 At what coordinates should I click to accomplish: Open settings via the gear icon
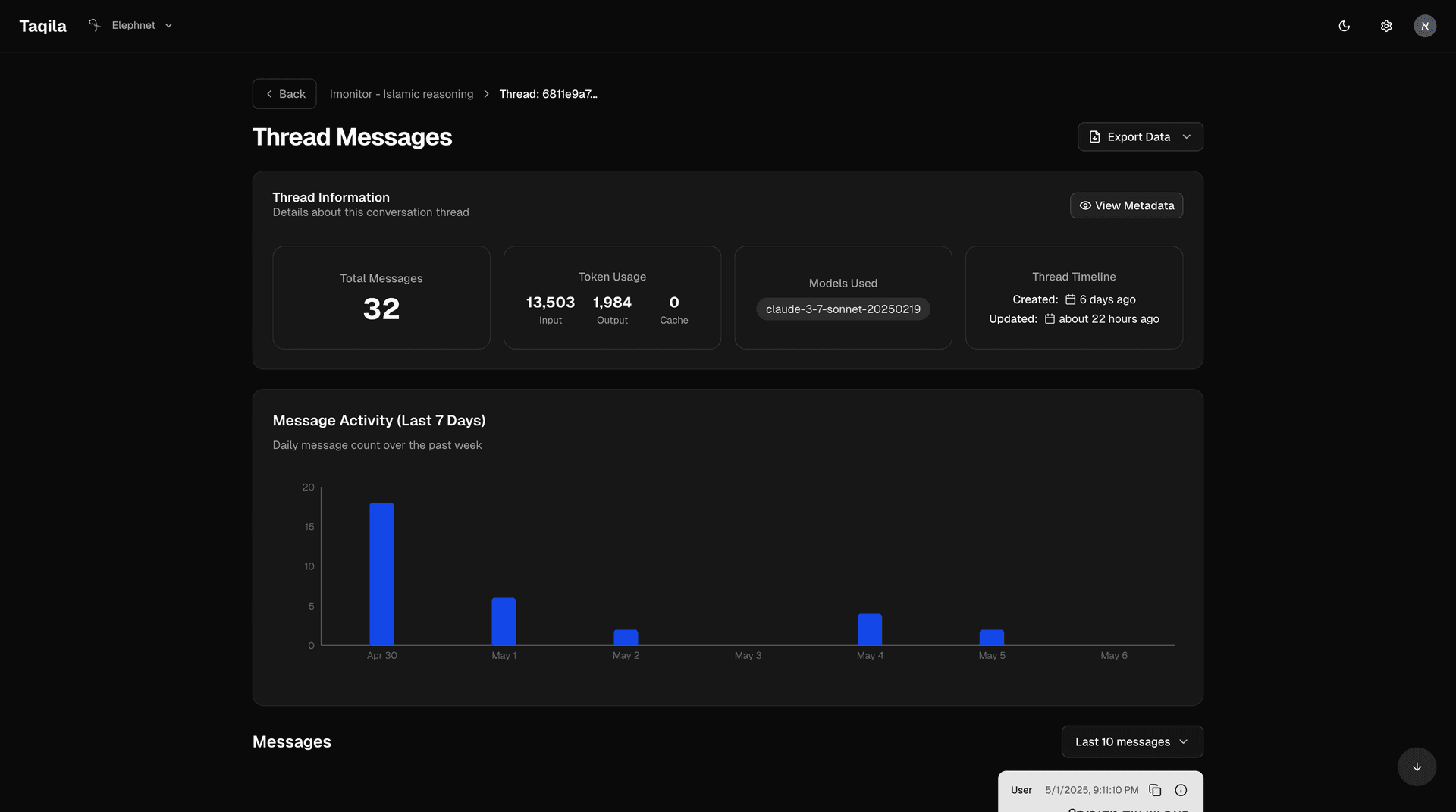pos(1385,25)
